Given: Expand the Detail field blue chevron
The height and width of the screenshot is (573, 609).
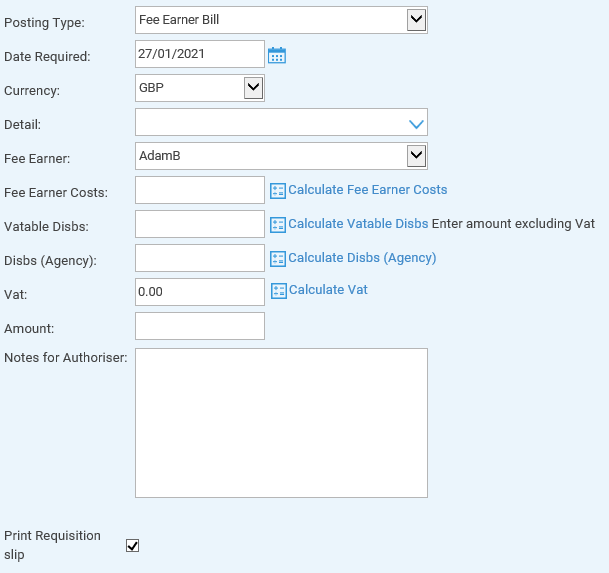Looking at the screenshot, I should point(416,124).
